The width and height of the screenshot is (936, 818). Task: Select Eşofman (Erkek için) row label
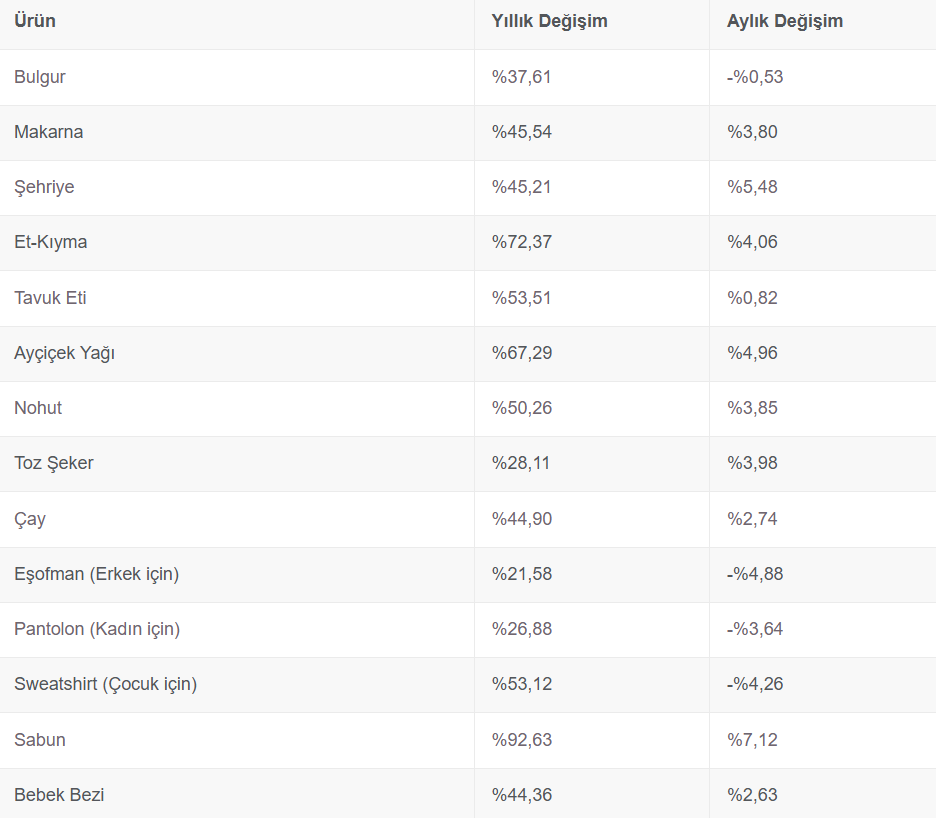click(97, 574)
